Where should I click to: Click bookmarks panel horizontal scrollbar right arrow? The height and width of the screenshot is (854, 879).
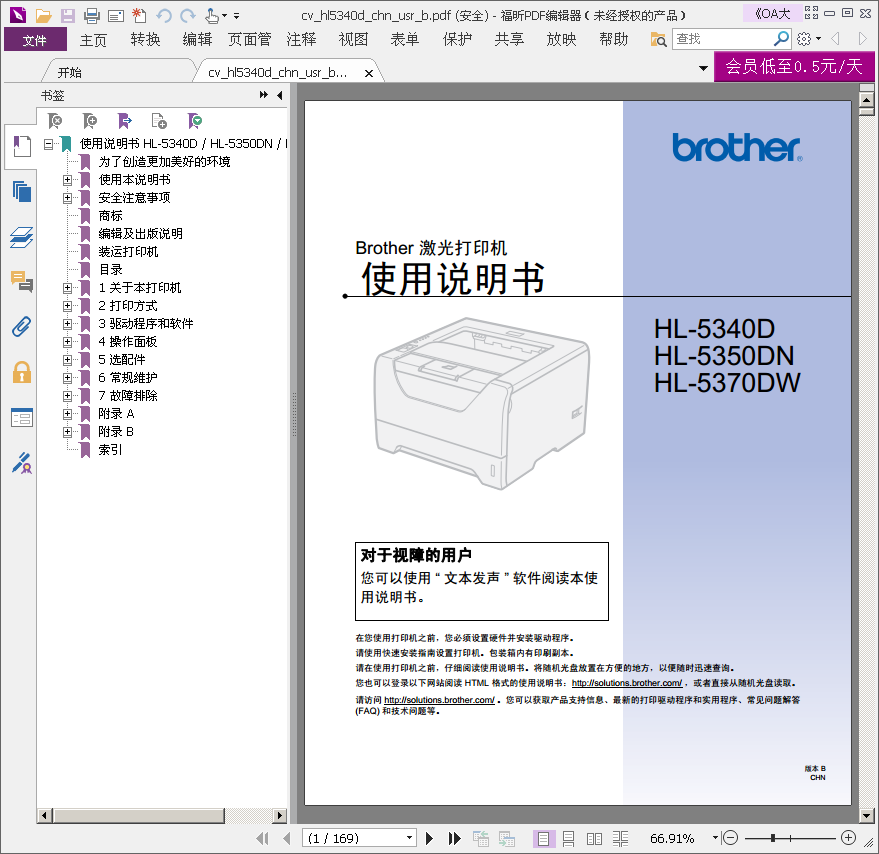click(x=279, y=816)
